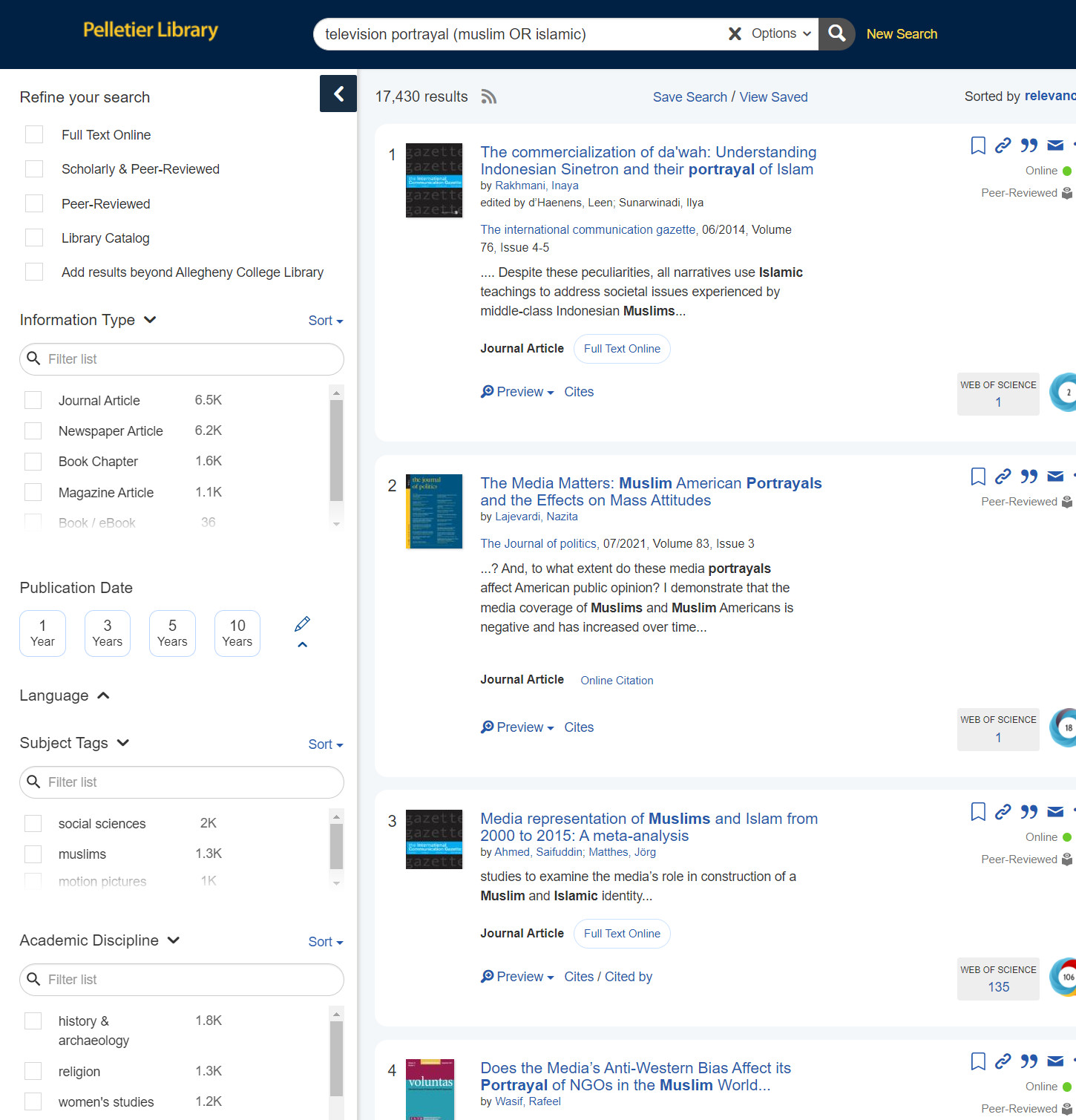The width and height of the screenshot is (1076, 1120).
Task: Click New Search link
Action: [902, 34]
